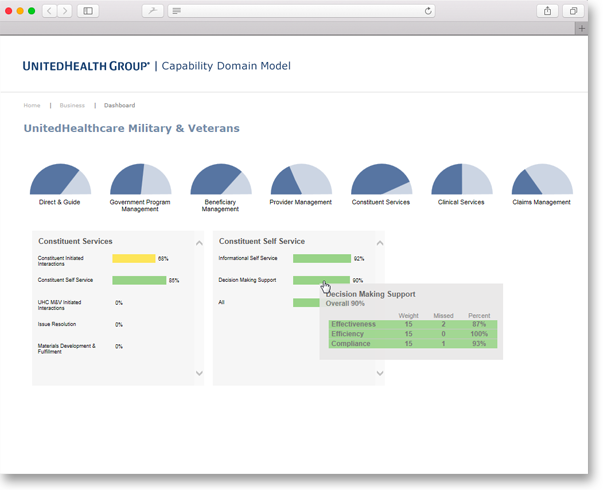Screen dimensions: 610x490
Task: Click the browser address bar field
Action: click(x=301, y=11)
